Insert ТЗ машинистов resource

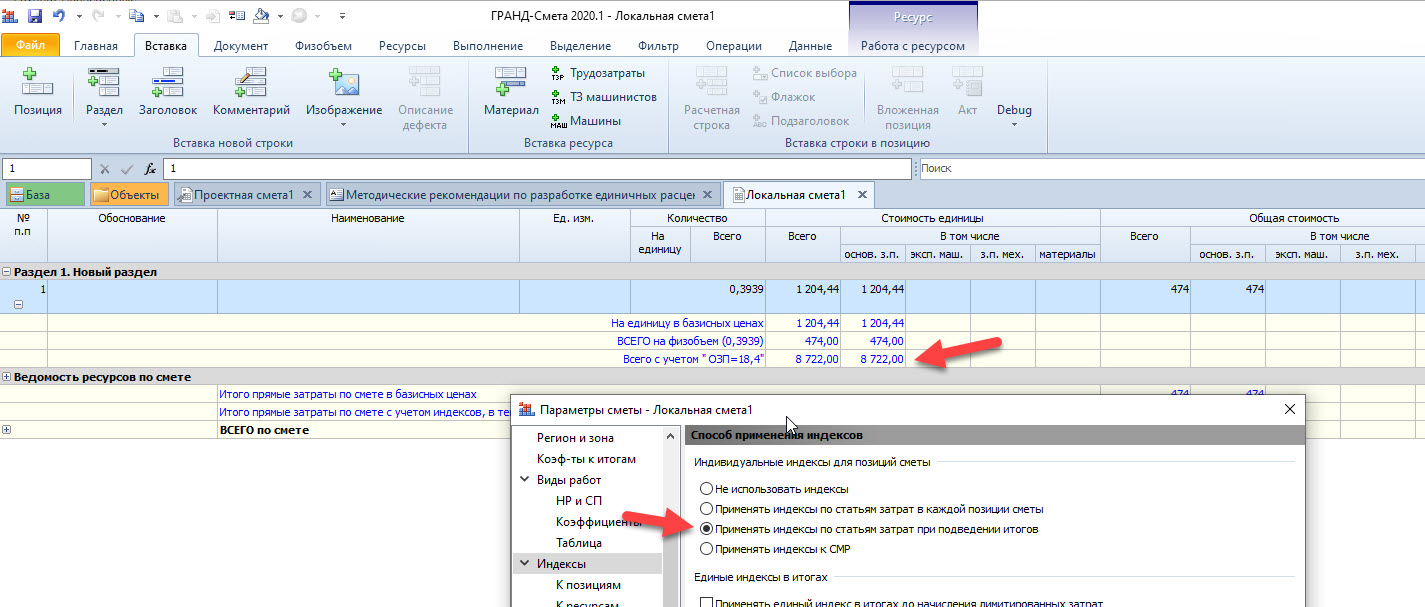tap(603, 97)
